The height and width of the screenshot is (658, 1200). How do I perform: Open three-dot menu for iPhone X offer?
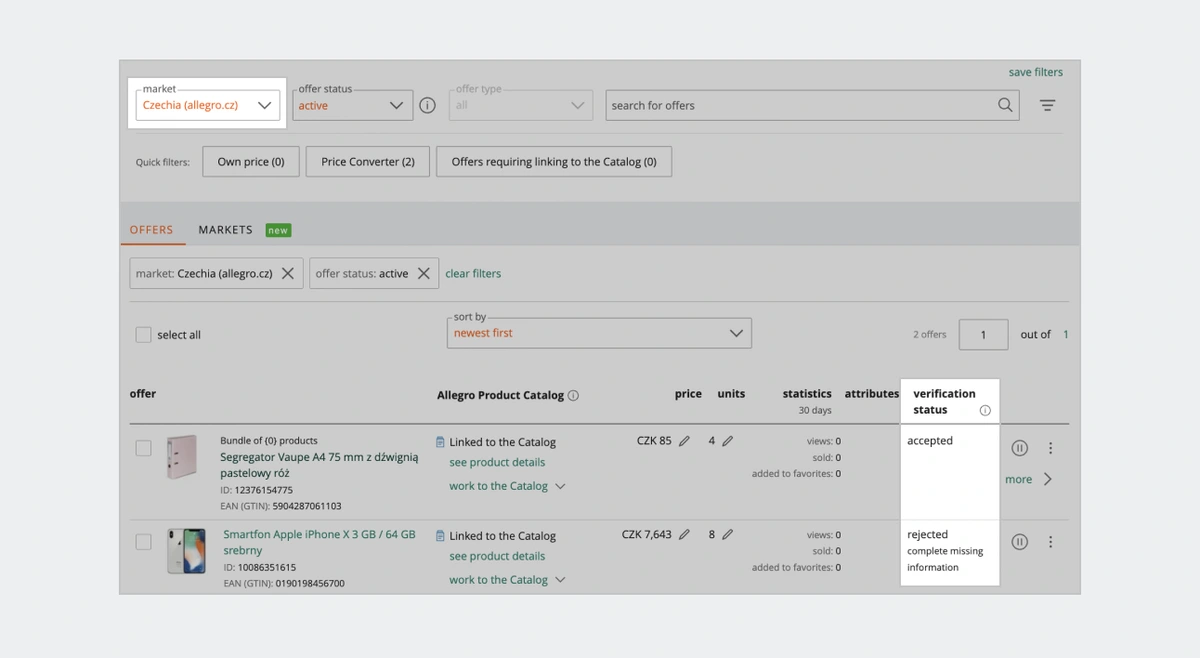pos(1050,542)
